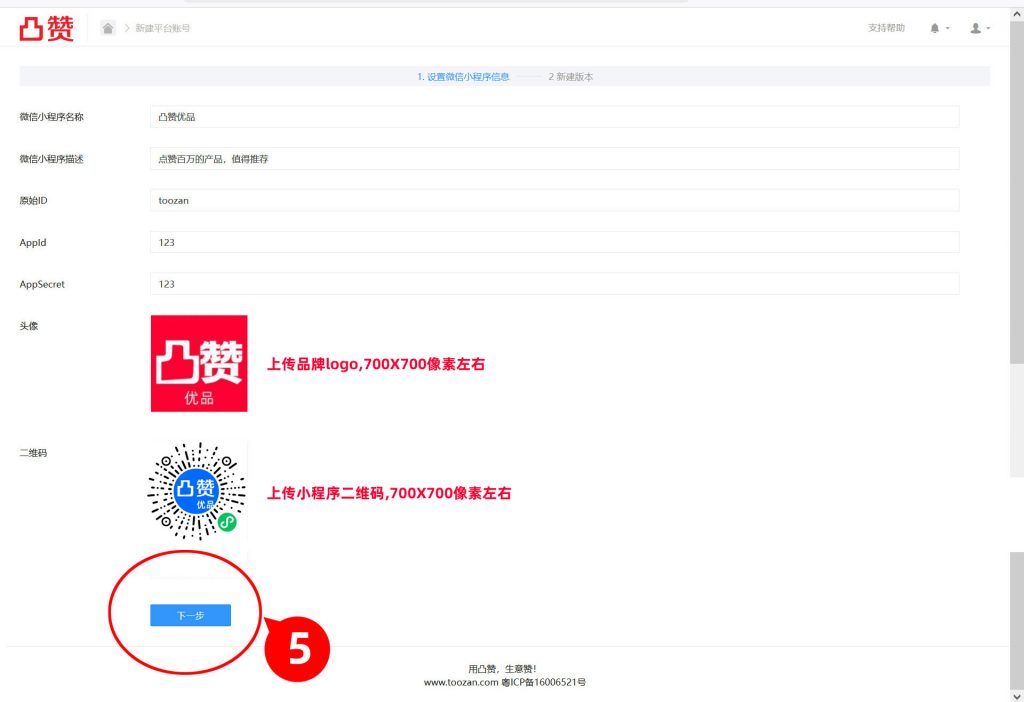1024x702 pixels.
Task: Focus the AppSecret input field
Action: click(554, 284)
